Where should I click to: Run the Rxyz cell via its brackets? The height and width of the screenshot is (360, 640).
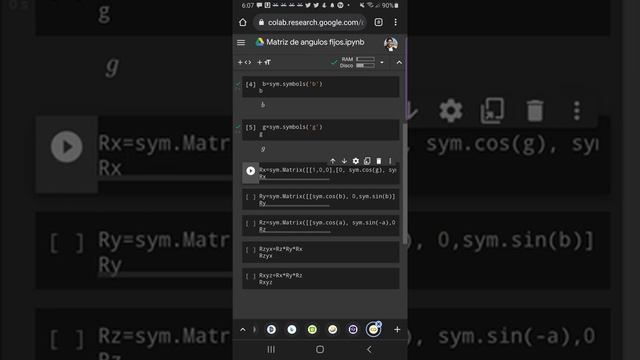click(x=251, y=276)
